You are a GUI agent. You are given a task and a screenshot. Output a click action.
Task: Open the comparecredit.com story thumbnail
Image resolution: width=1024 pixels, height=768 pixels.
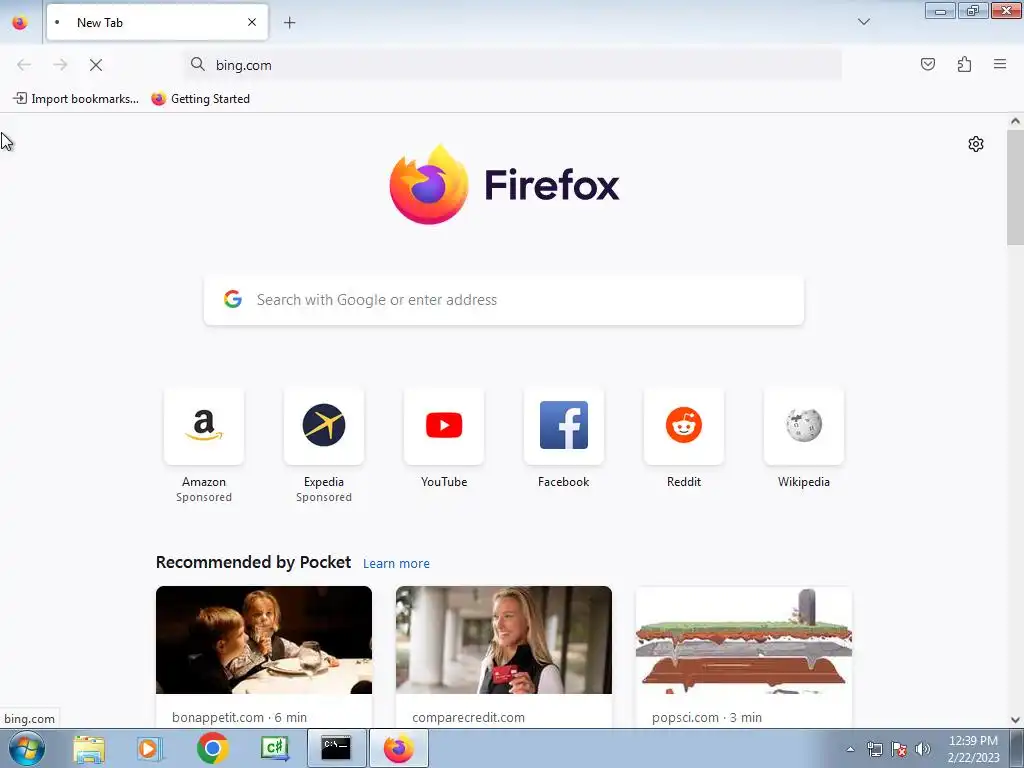pos(504,640)
